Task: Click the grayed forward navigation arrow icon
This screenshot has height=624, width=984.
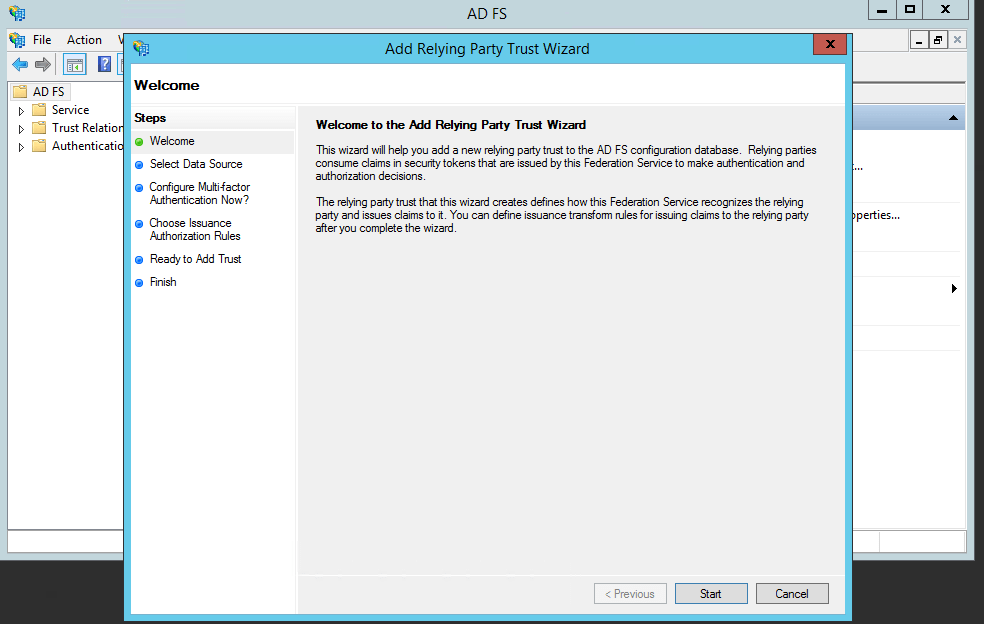Action: click(x=41, y=64)
